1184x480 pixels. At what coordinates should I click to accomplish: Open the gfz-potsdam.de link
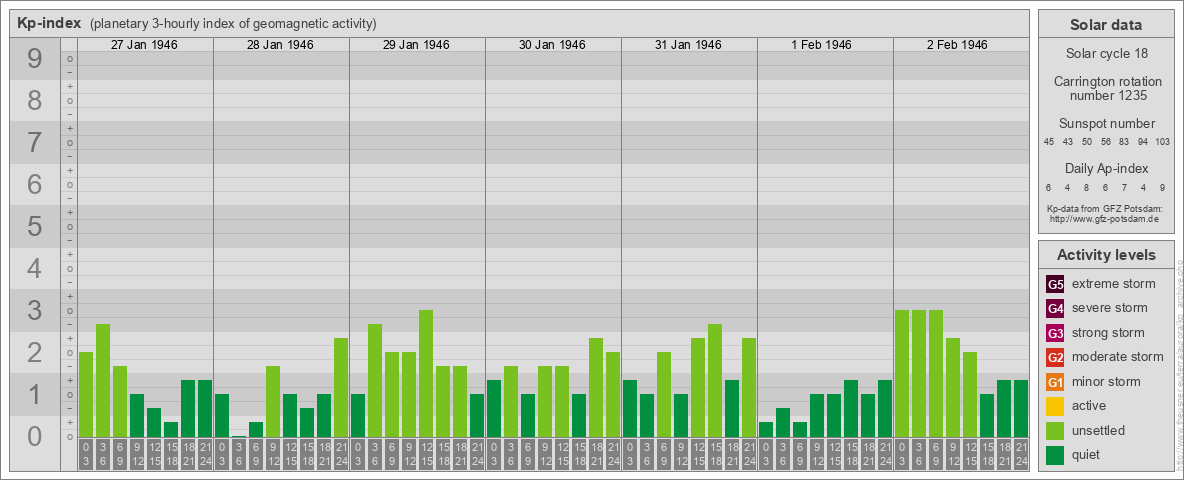click(x=1103, y=219)
